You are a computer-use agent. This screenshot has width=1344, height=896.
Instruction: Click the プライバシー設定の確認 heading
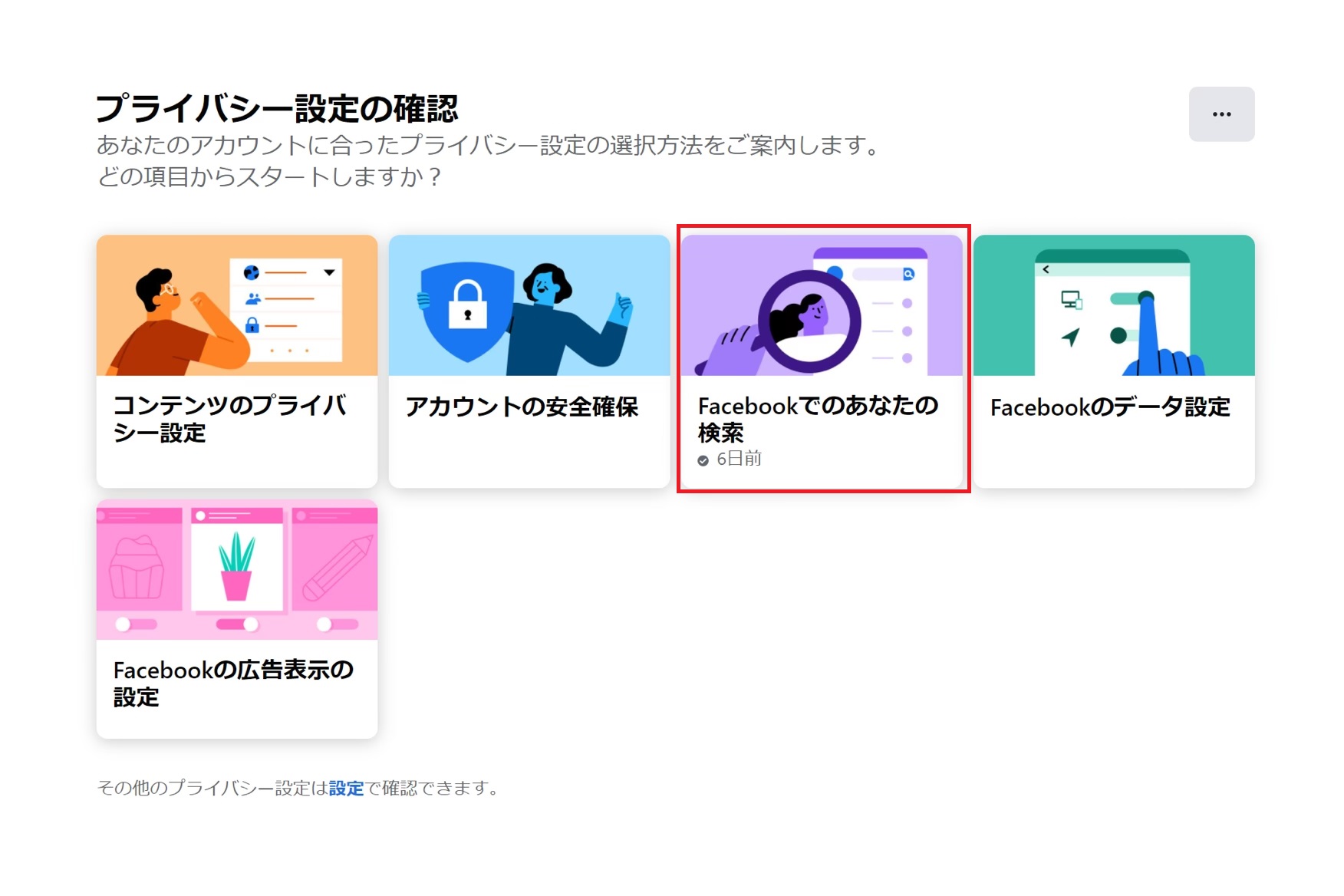(x=277, y=109)
